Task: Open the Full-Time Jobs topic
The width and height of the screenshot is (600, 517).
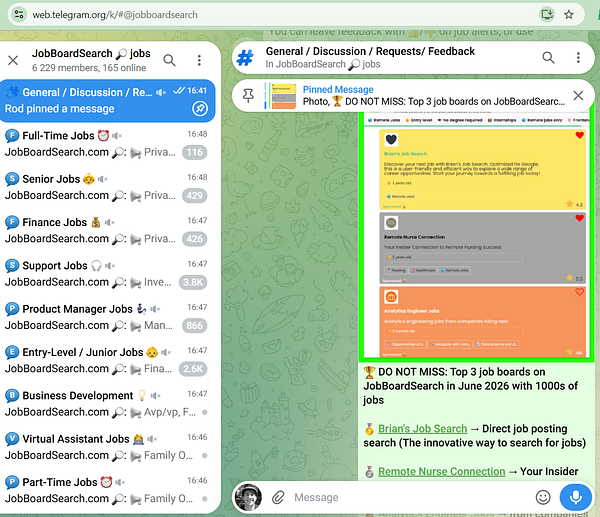Action: tap(106, 144)
